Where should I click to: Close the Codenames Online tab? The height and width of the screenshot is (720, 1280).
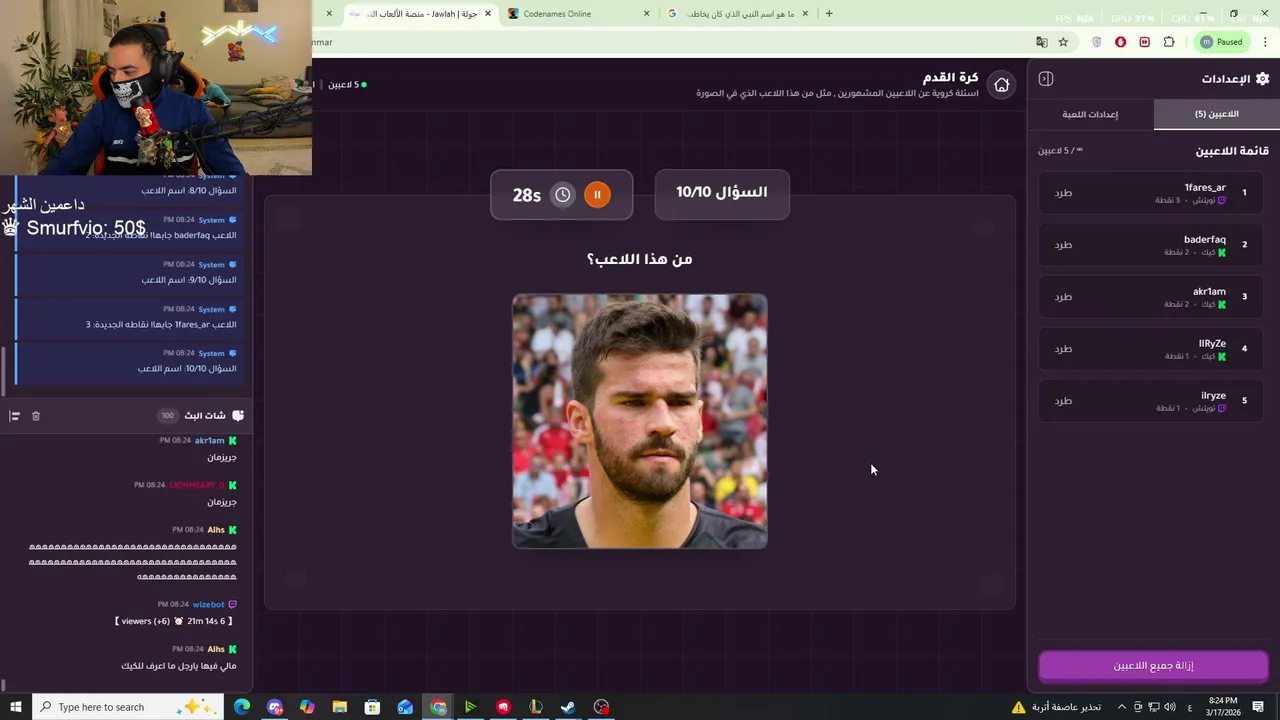[646, 14]
